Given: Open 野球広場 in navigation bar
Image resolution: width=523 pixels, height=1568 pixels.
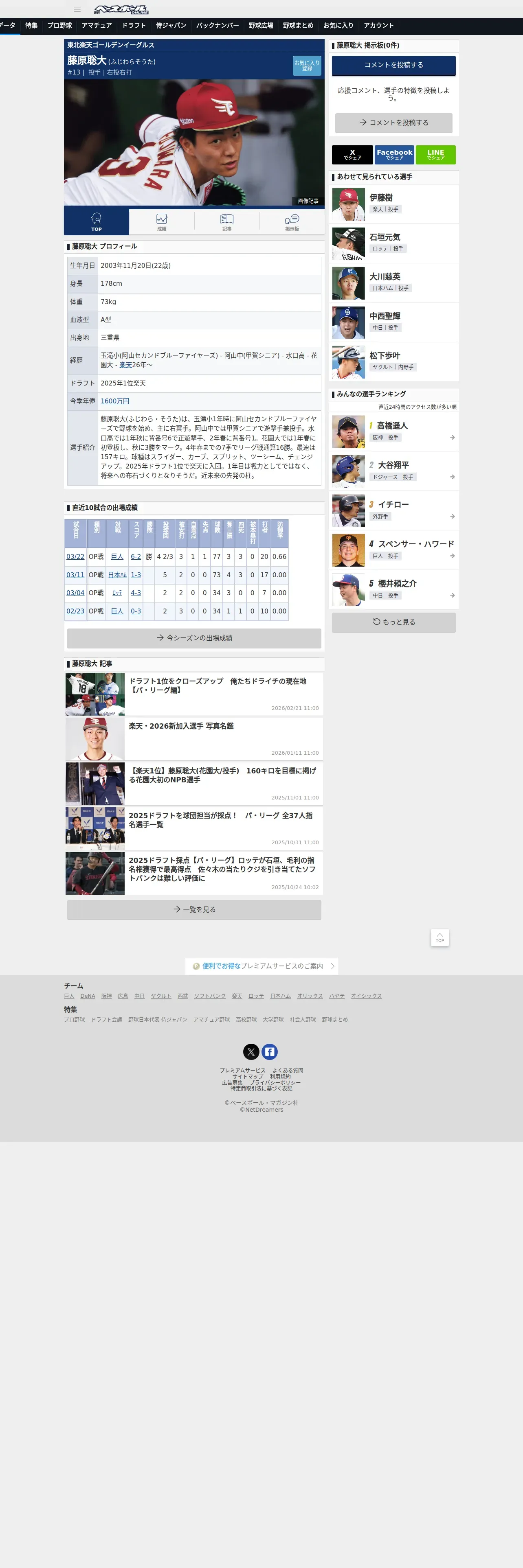Looking at the screenshot, I should pyautogui.click(x=261, y=26).
